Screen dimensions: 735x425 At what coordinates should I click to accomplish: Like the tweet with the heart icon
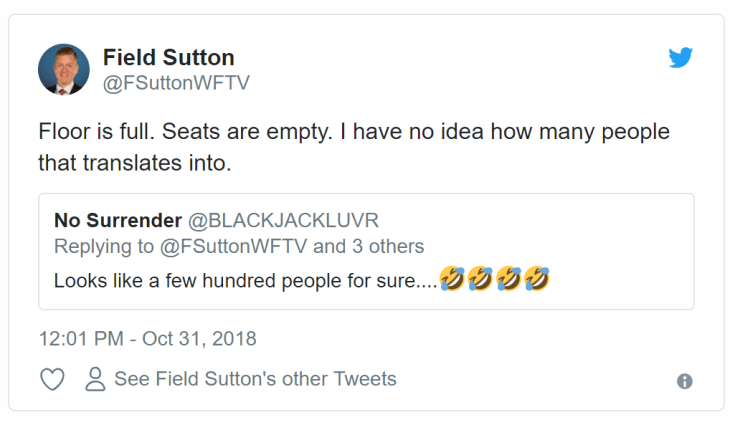pyautogui.click(x=52, y=380)
